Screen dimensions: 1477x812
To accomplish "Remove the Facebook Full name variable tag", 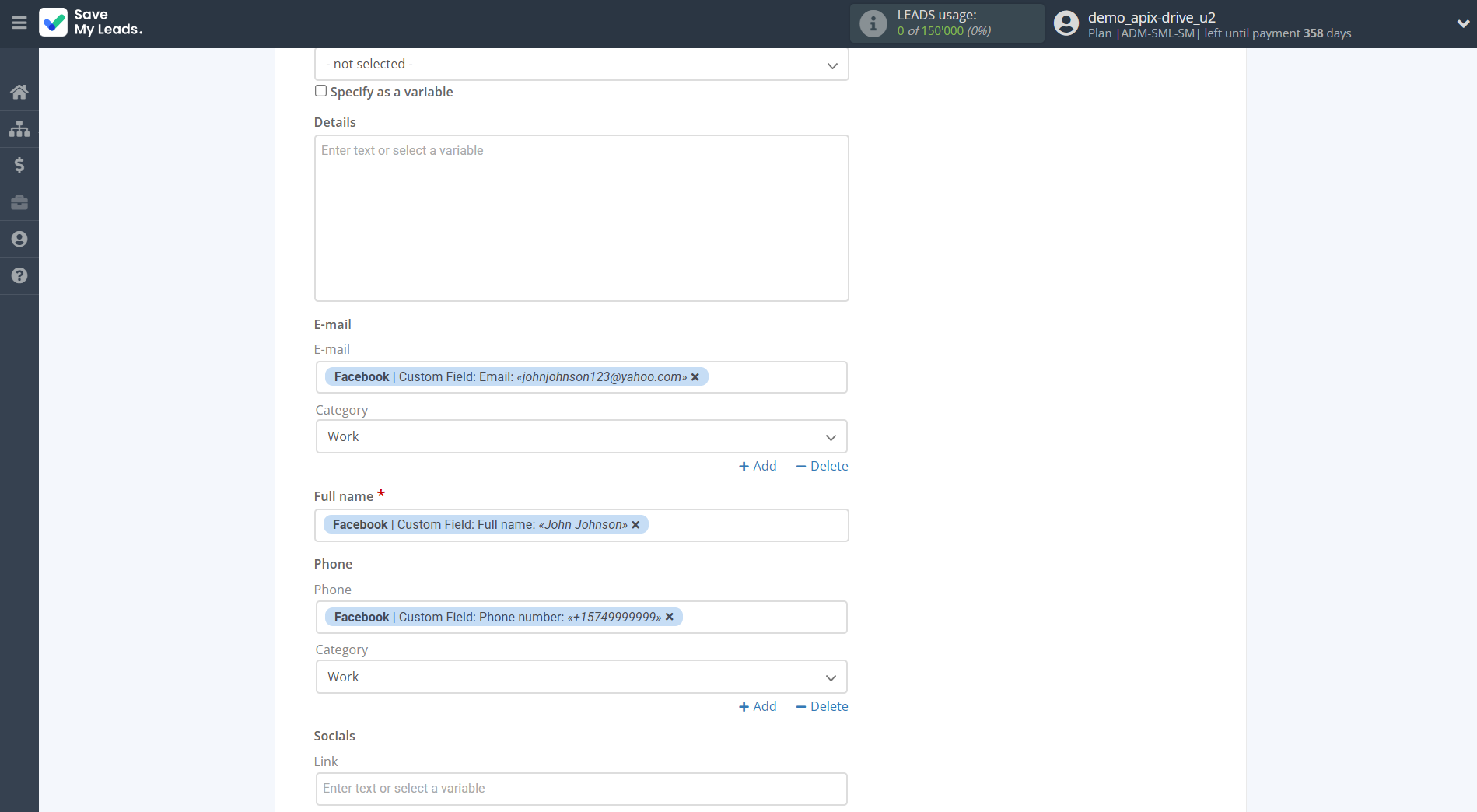I will pos(635,525).
